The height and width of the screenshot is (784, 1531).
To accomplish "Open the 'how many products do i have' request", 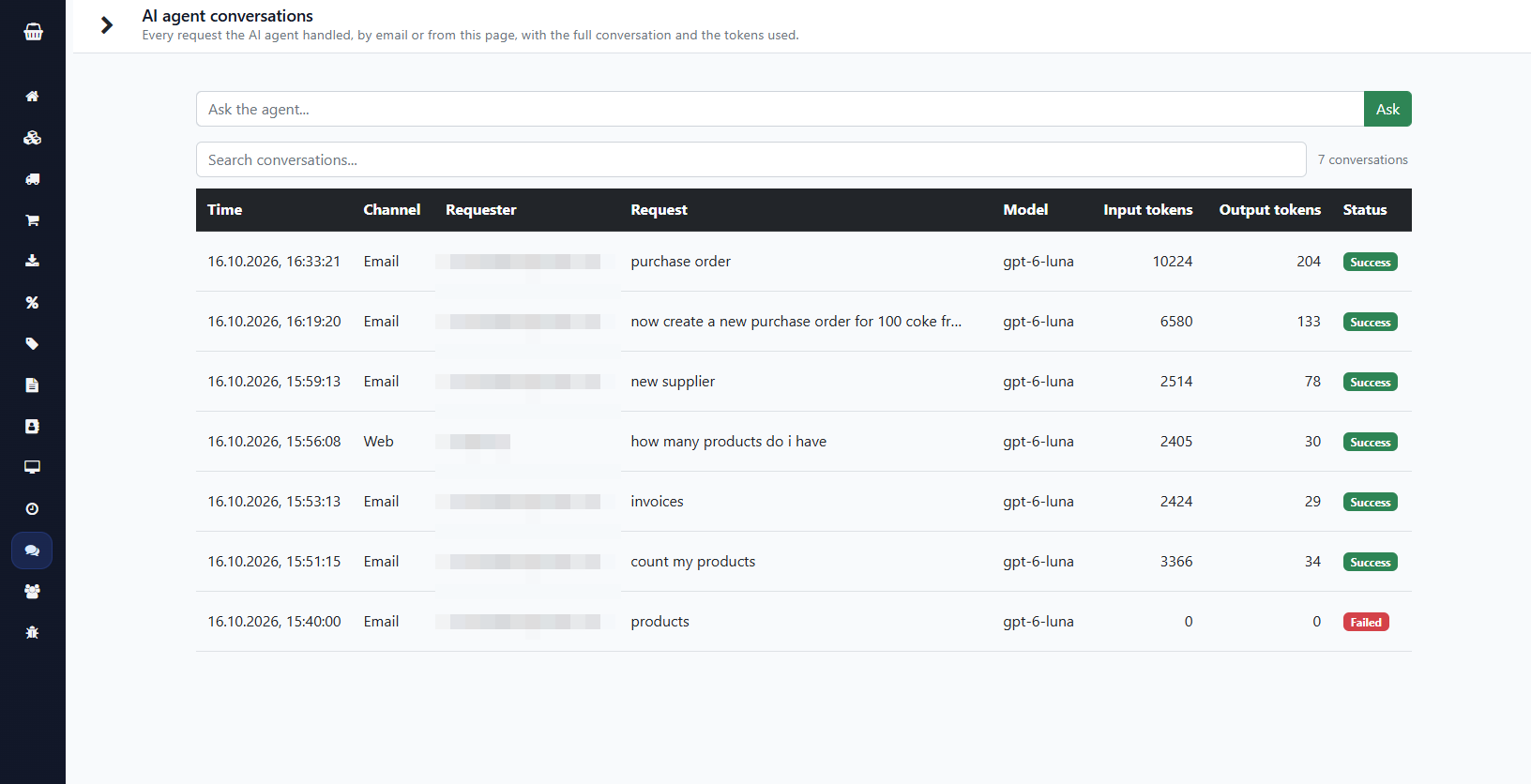I will 729,442.
